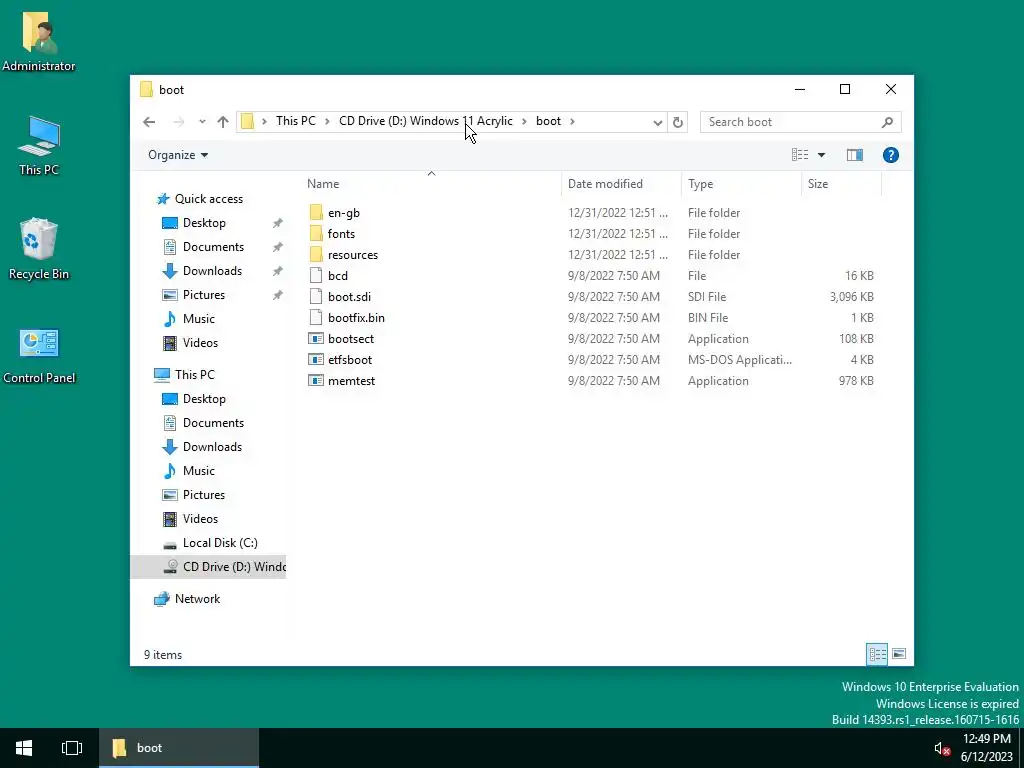This screenshot has width=1024, height=768.
Task: Click CD Drive (D:) breadcrumb segment
Action: pyautogui.click(x=426, y=121)
